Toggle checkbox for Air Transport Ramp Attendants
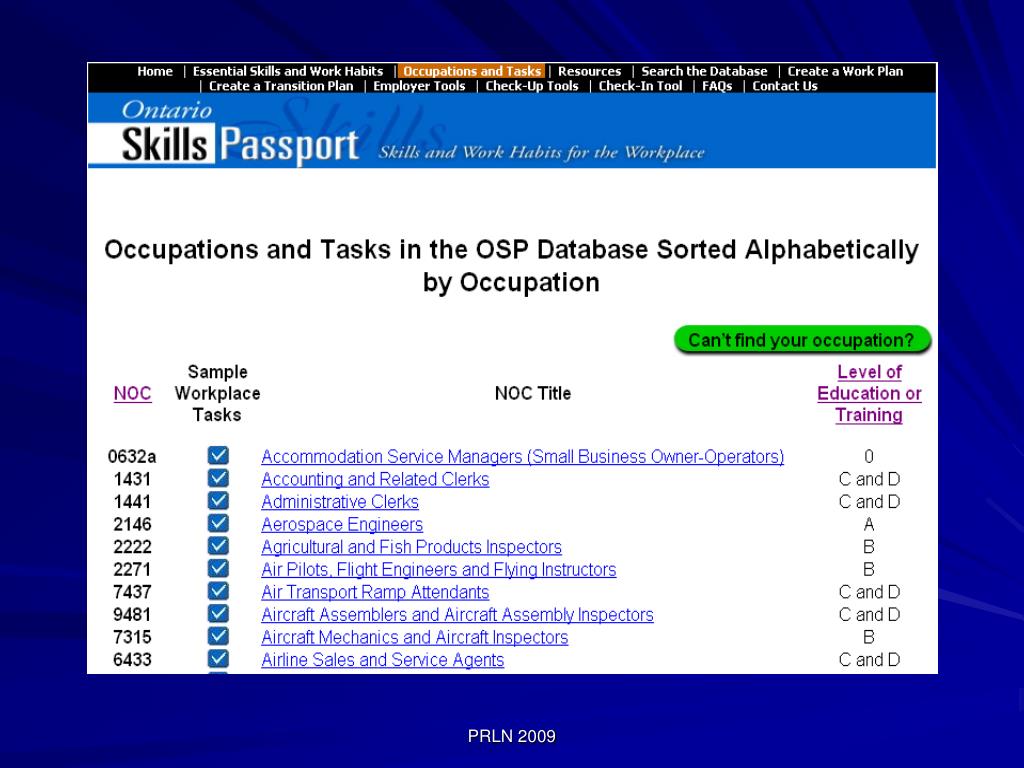Screen dimensions: 1024x768 [218, 590]
